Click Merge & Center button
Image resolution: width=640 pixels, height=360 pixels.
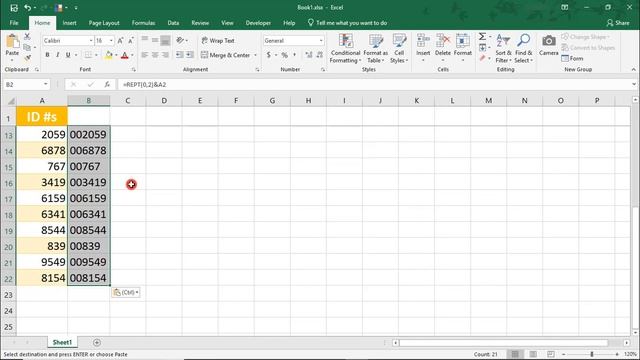226,55
